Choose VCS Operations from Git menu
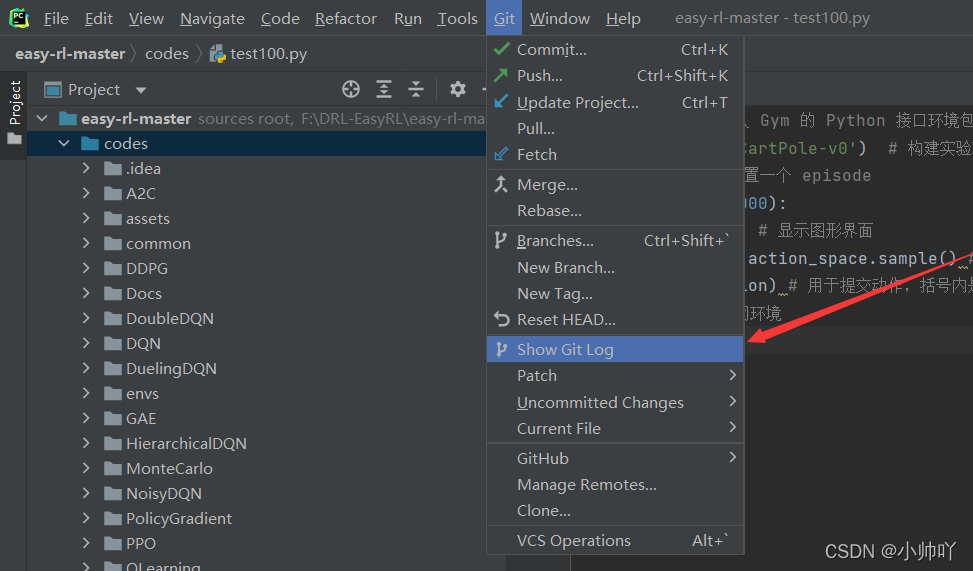Image resolution: width=973 pixels, height=571 pixels. (615, 541)
